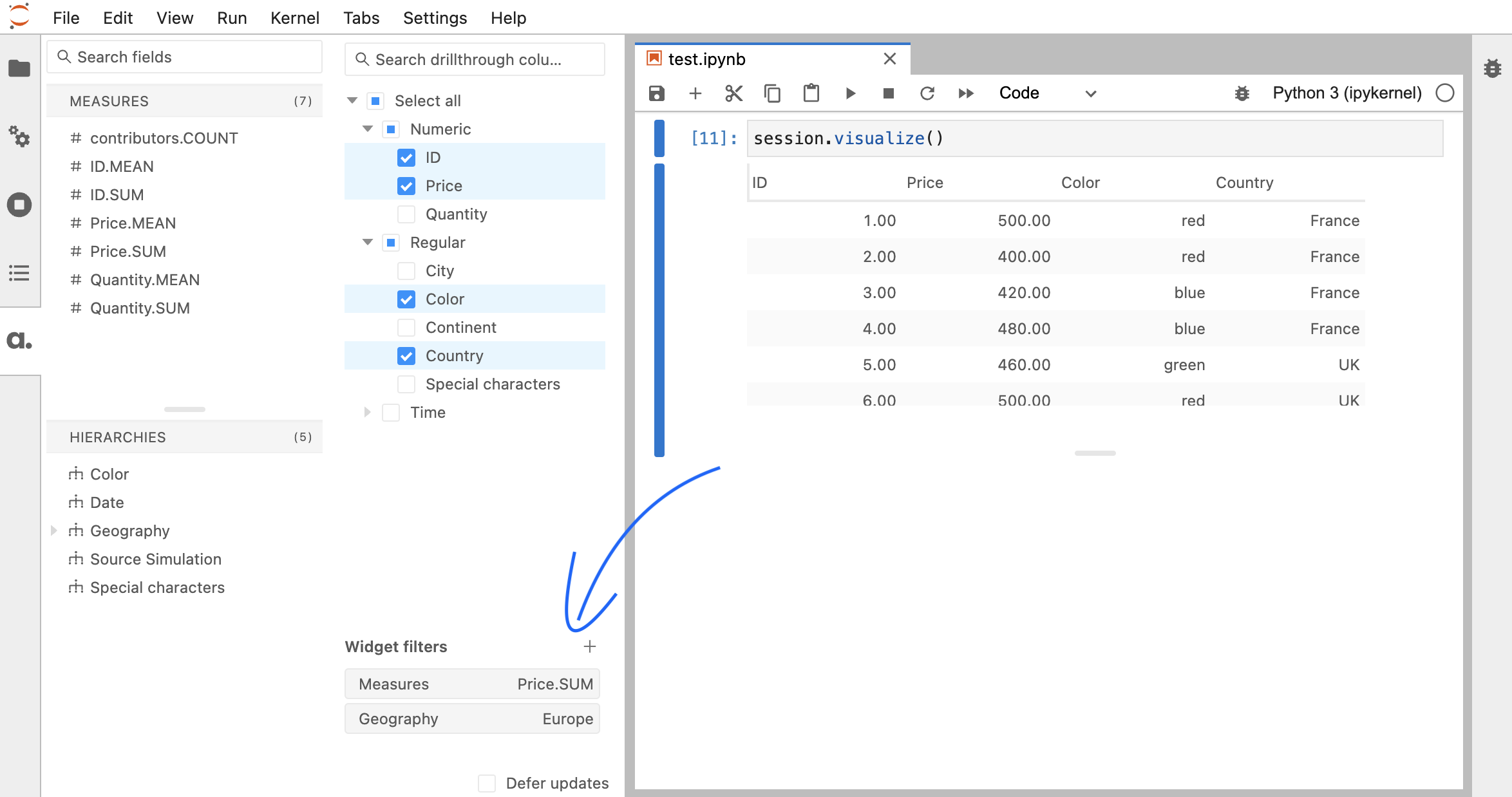Save the notebook with the disk icon
This screenshot has width=1512, height=797.
click(x=656, y=93)
